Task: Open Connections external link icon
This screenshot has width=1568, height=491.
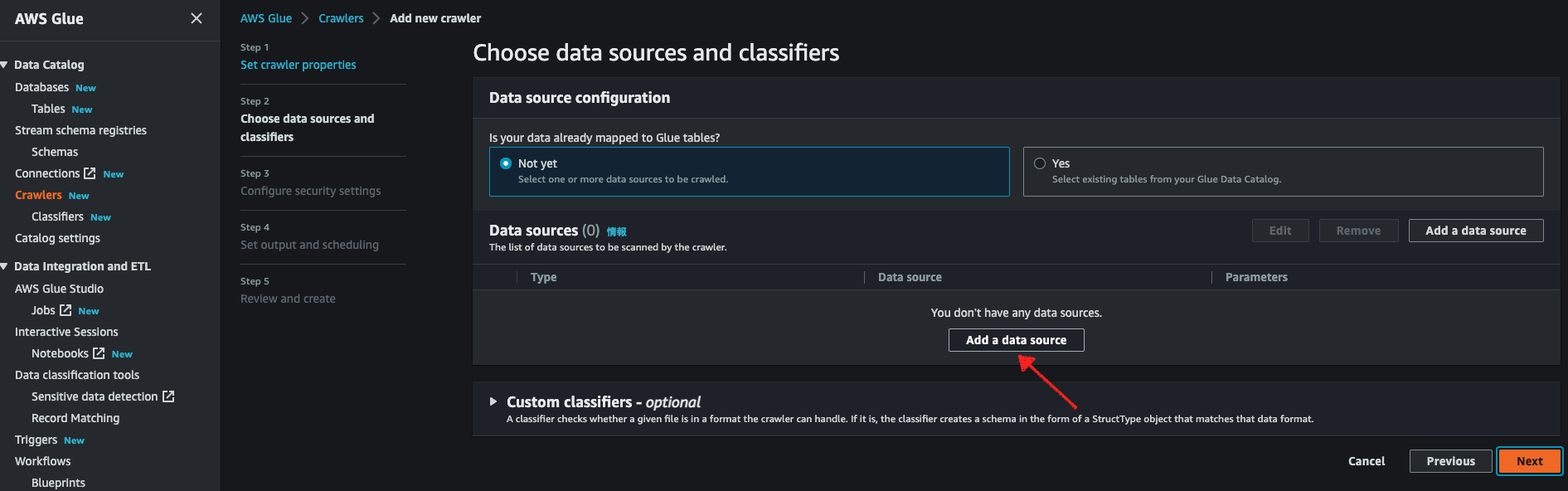Action: [x=90, y=173]
